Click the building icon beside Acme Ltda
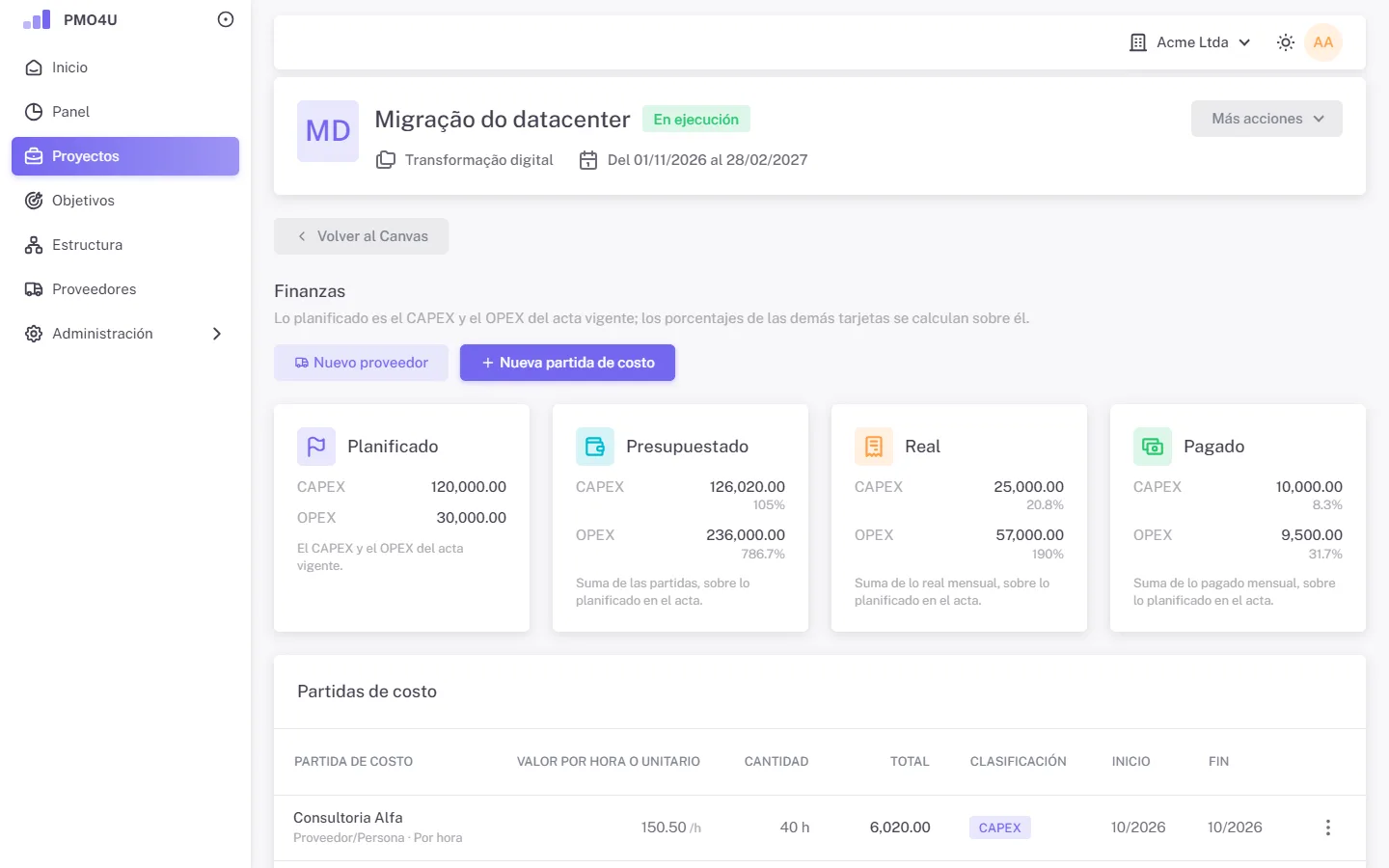The width and height of the screenshot is (1389, 868). tap(1138, 42)
